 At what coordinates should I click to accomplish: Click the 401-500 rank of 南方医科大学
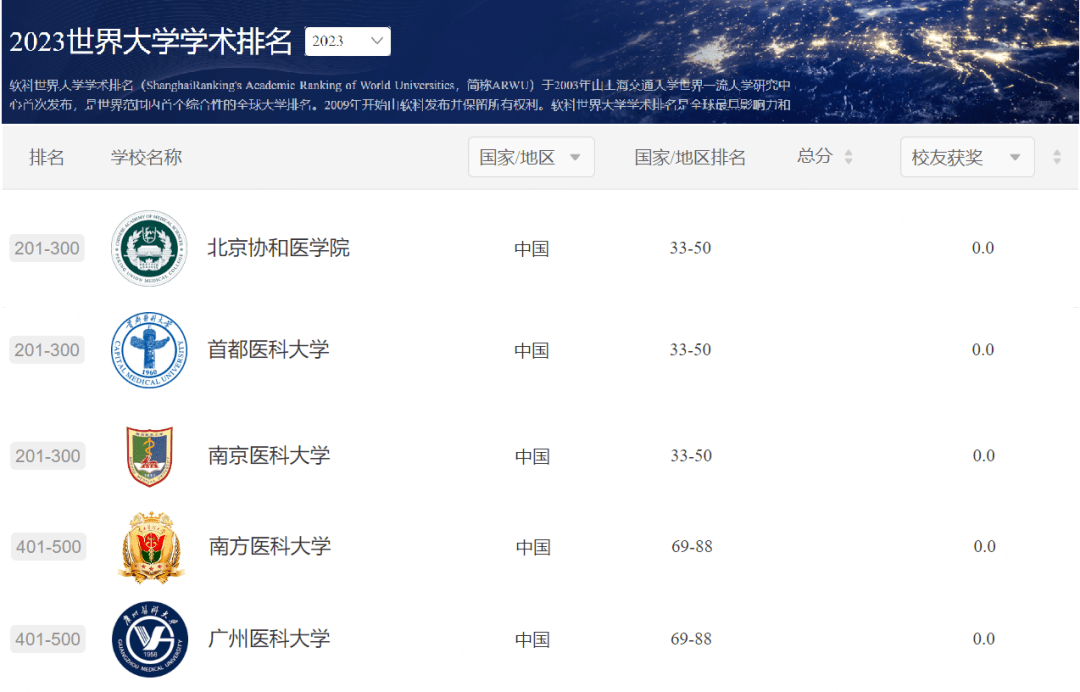click(48, 547)
